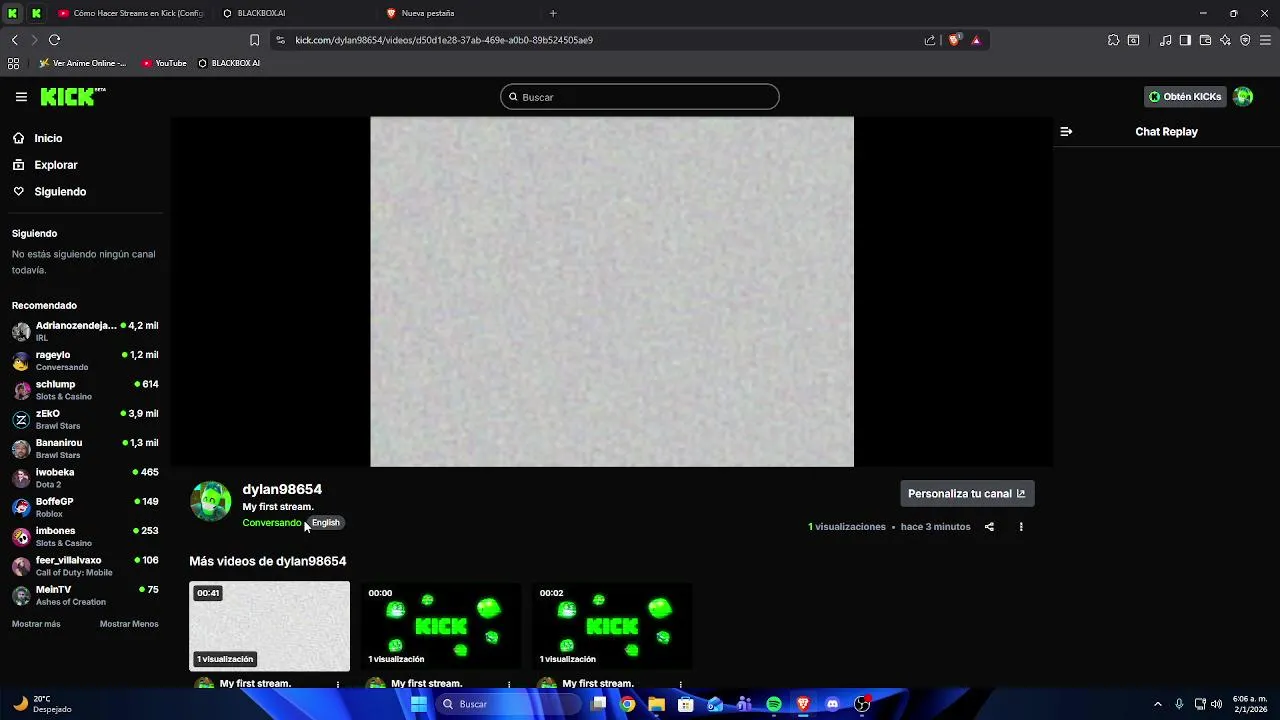Viewport: 1280px width, 720px height.
Task: Switch to the BLACKBOX.AI tab
Action: coord(293,13)
